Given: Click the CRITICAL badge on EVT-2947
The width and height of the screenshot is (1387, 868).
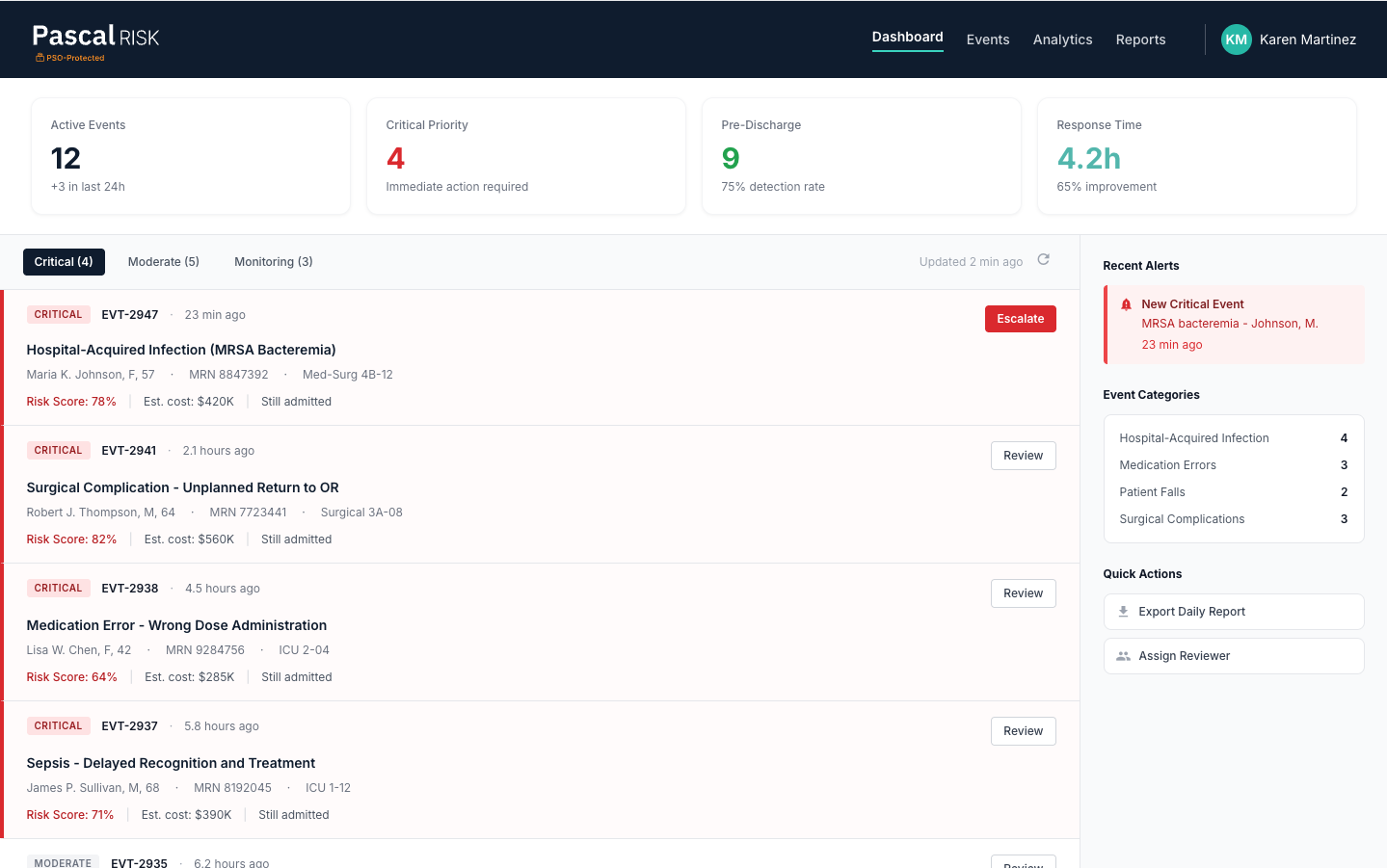Looking at the screenshot, I should click(x=59, y=314).
